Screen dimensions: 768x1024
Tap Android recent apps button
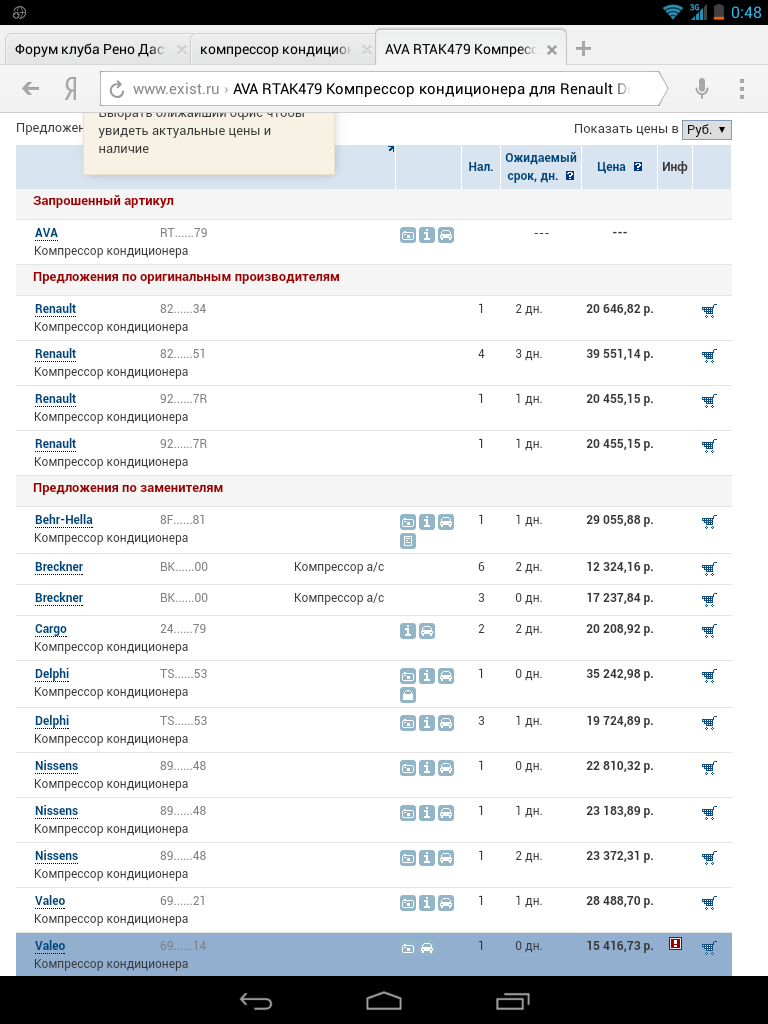[513, 1000]
